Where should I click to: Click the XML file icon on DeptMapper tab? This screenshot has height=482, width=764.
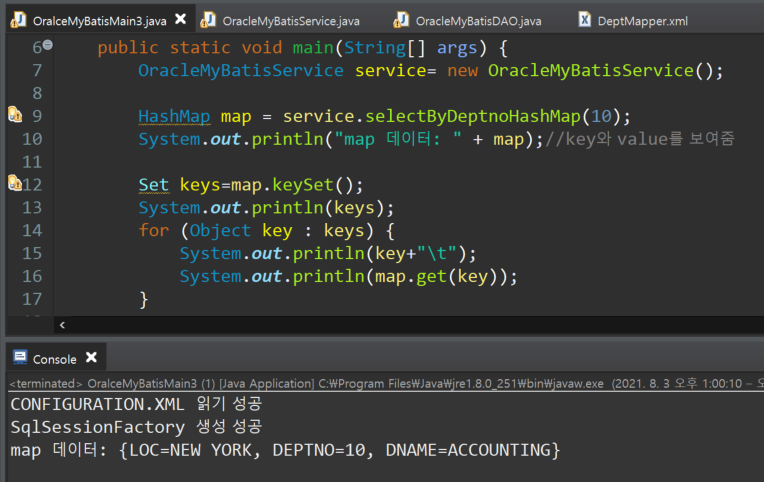pyautogui.click(x=584, y=19)
